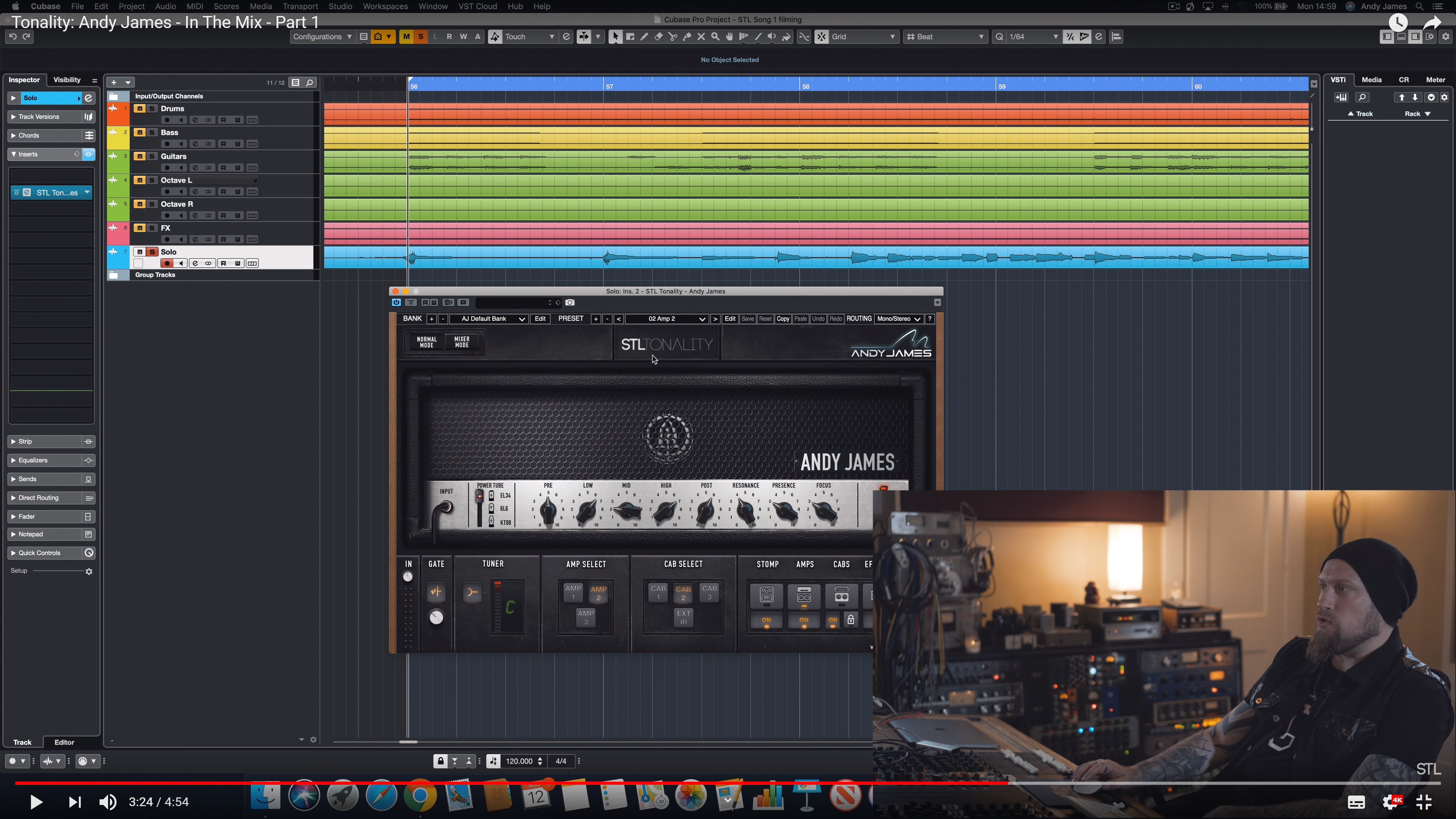Mute the Drums track

[x=140, y=108]
